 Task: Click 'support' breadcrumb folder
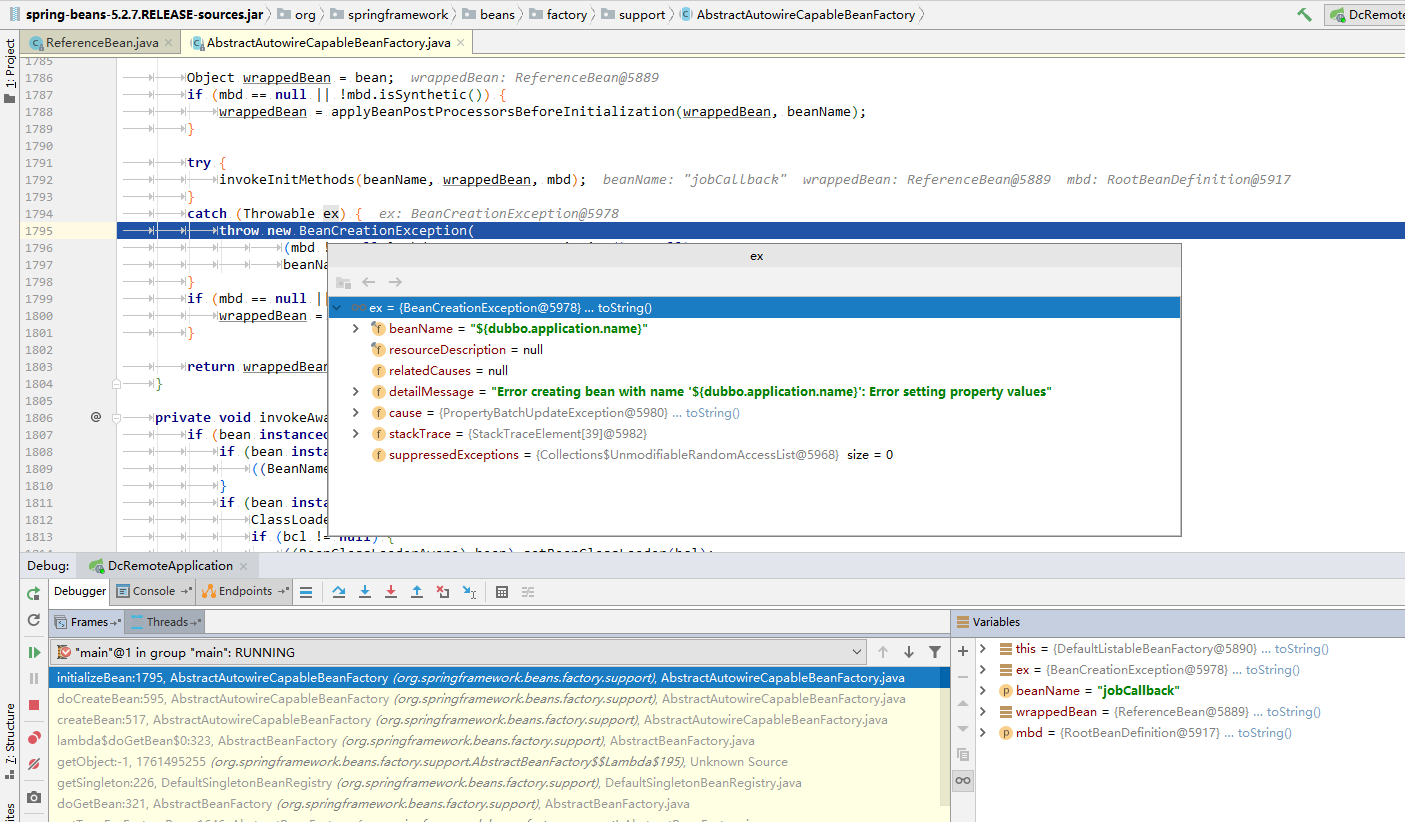tap(632, 14)
